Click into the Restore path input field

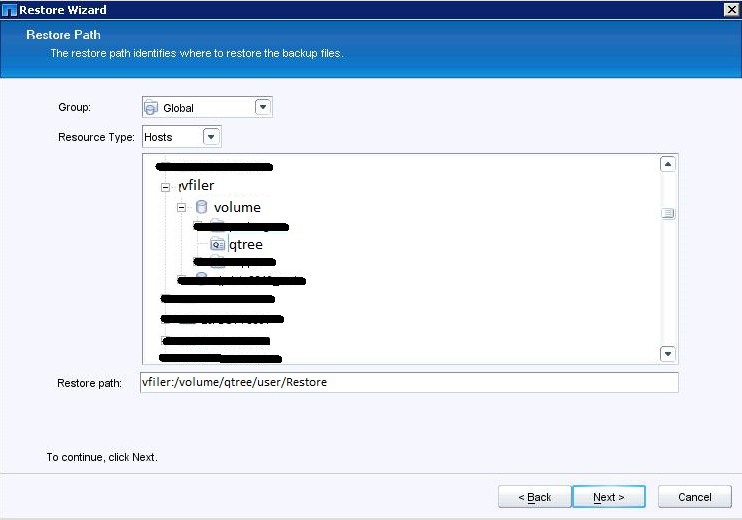[x=409, y=382]
